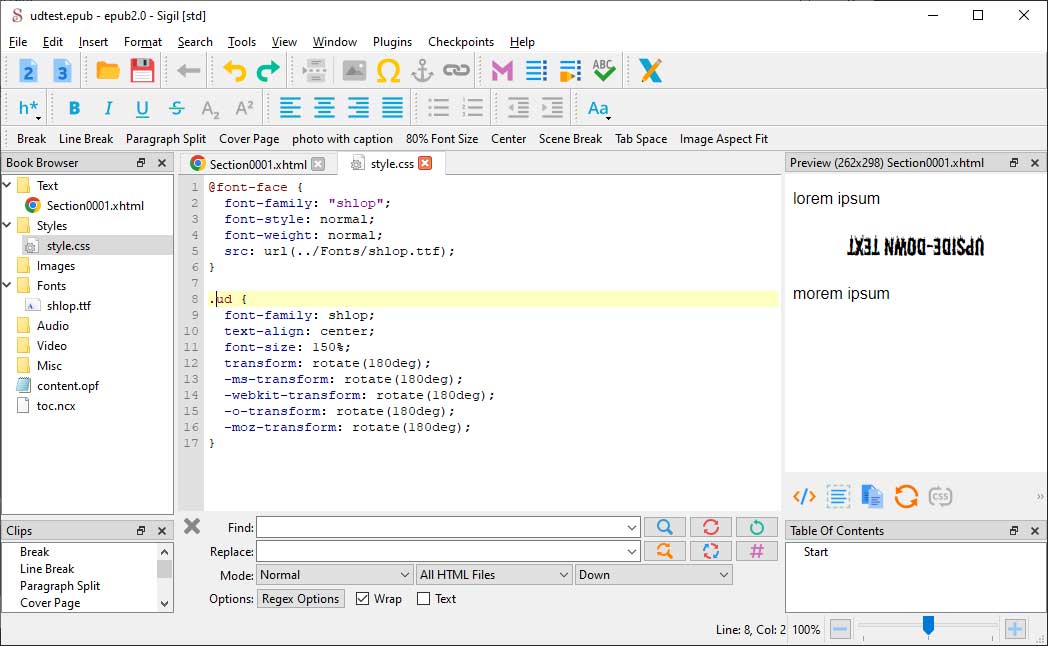Enable the Text option checkbox

coord(423,599)
